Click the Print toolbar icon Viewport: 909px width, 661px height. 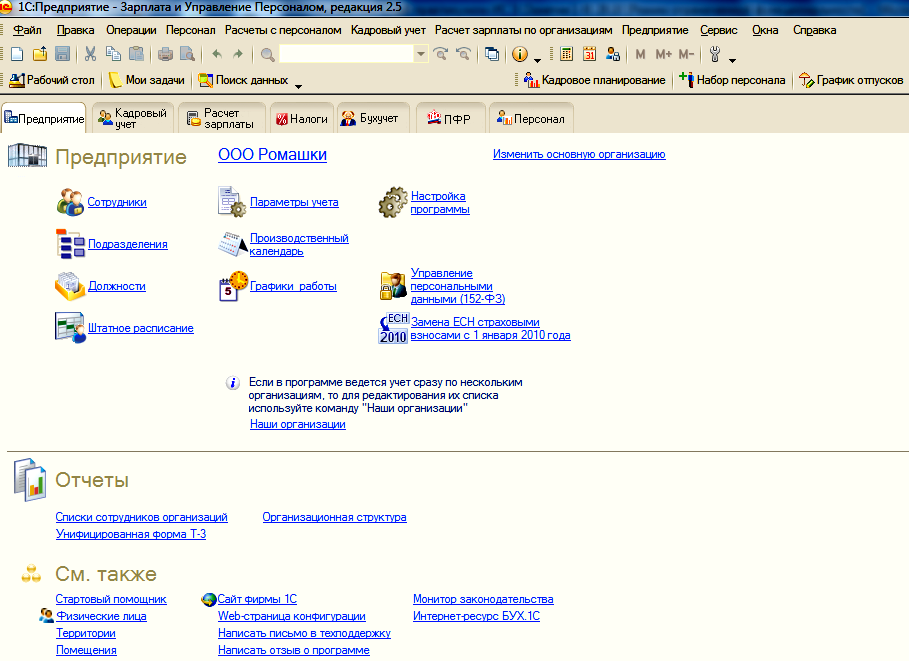tap(165, 54)
